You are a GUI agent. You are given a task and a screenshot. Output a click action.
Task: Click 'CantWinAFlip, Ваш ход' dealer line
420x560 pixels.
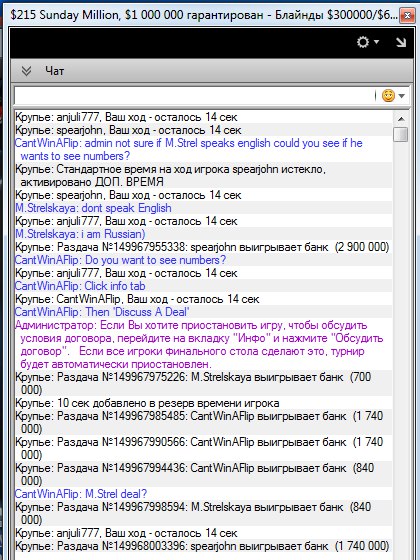pos(137,299)
